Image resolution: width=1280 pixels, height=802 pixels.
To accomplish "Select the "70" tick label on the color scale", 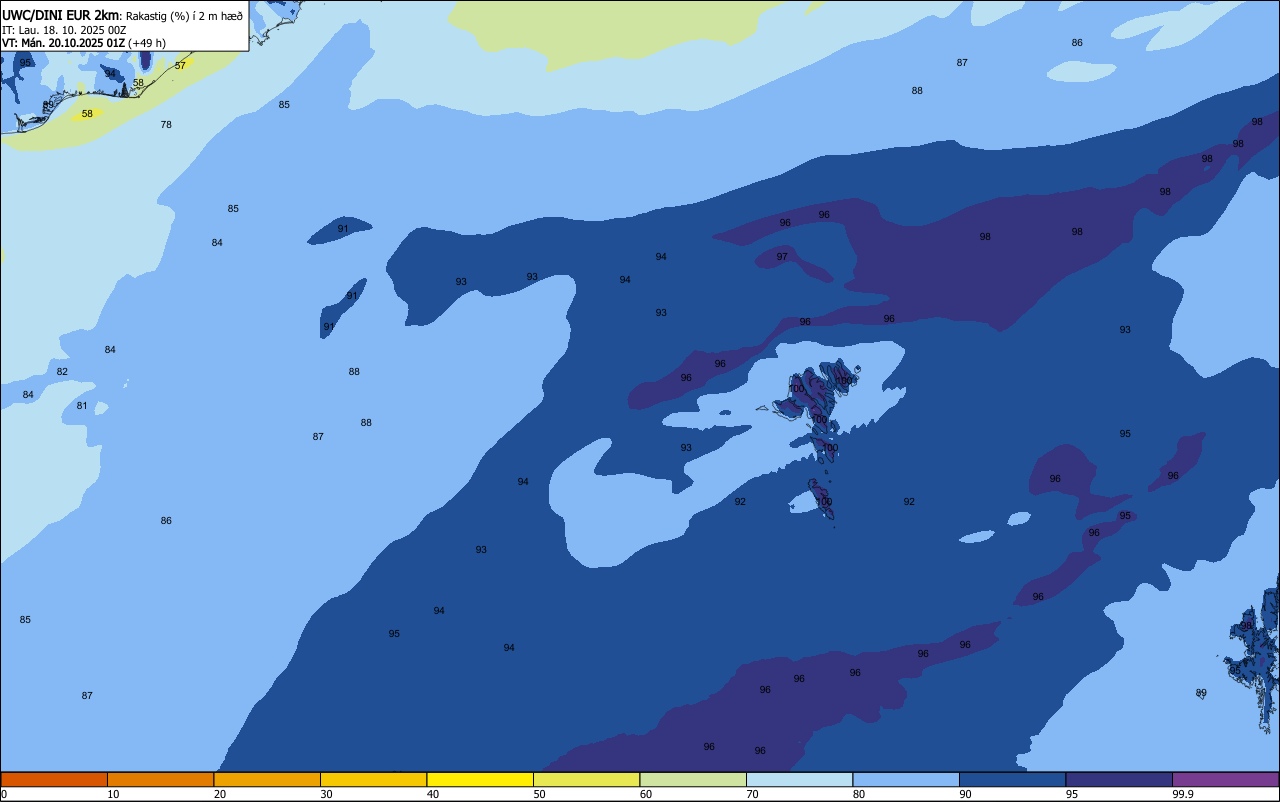I will point(752,794).
